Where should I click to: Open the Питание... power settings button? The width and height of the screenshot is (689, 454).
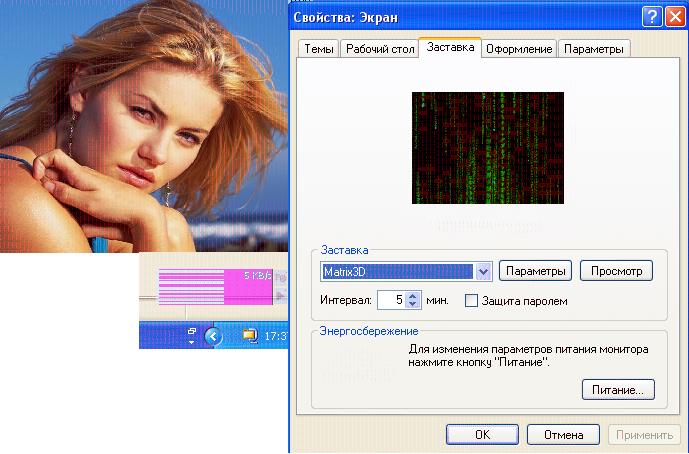click(618, 389)
